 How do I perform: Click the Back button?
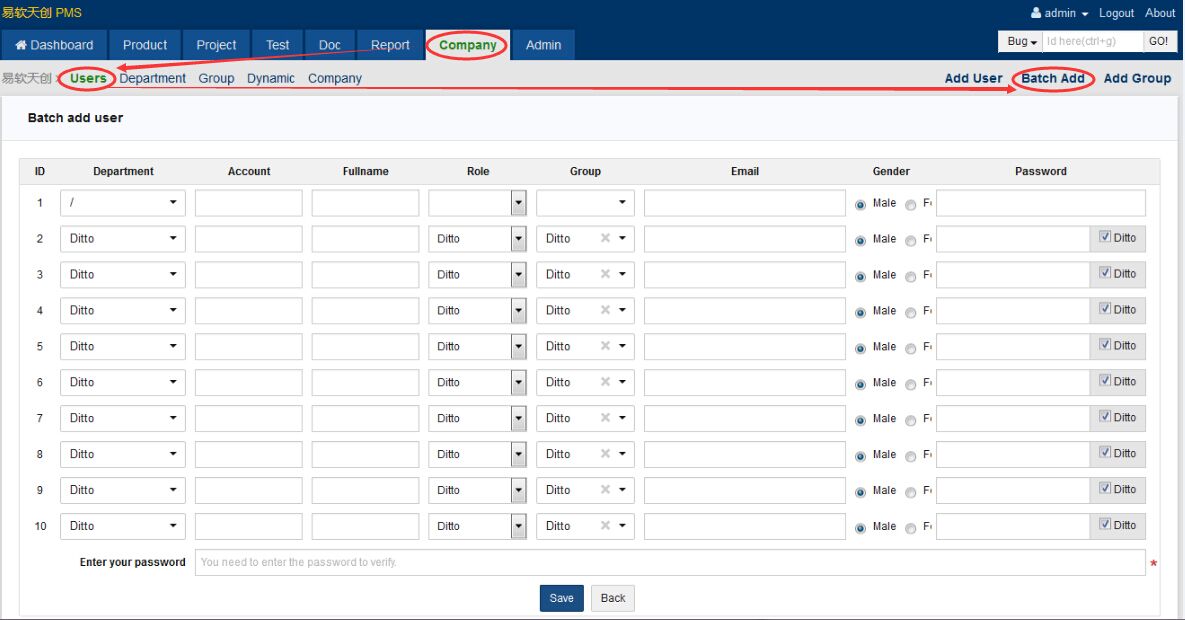[613, 598]
